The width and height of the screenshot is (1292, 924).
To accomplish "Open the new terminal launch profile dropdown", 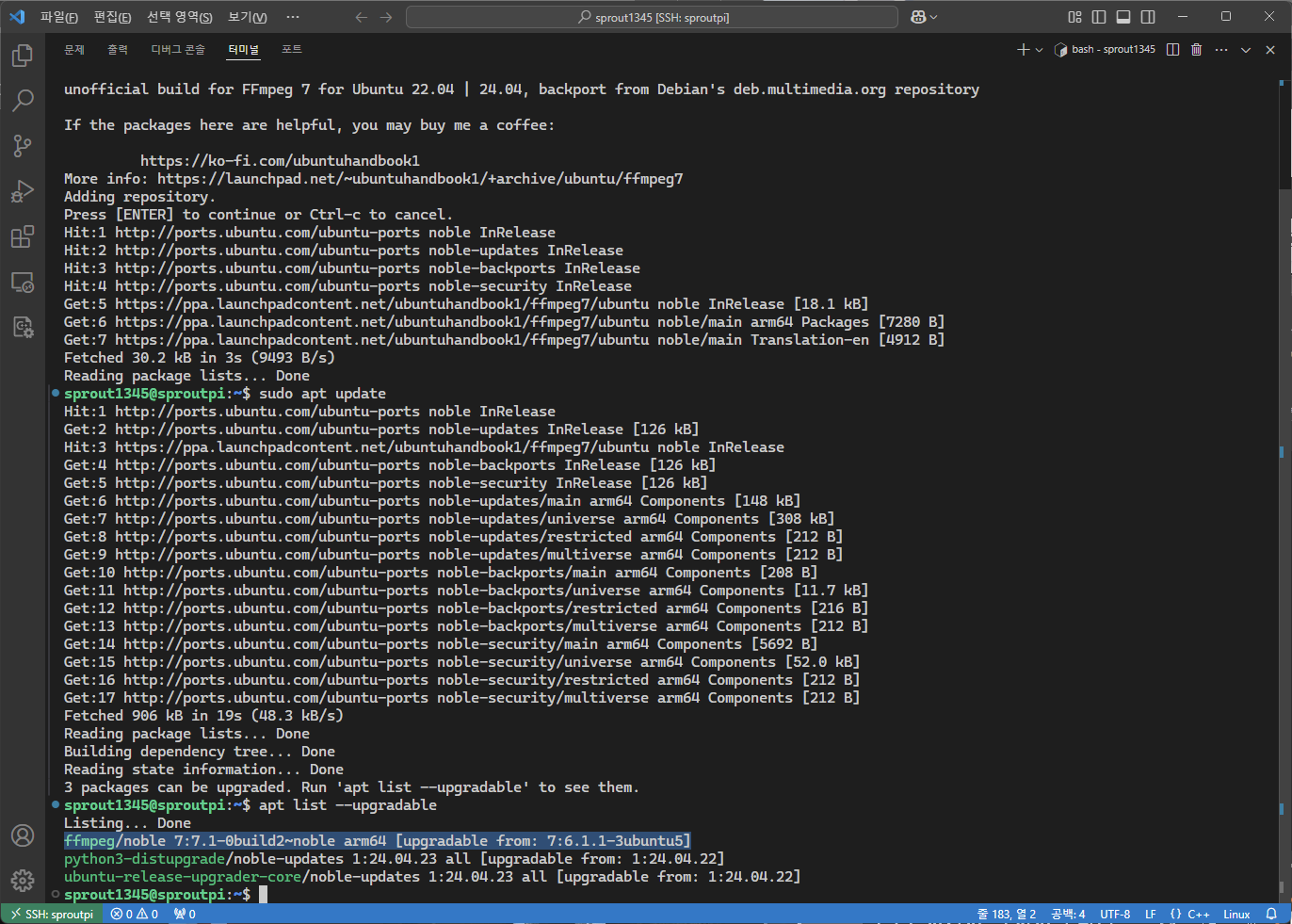I will point(1040,49).
